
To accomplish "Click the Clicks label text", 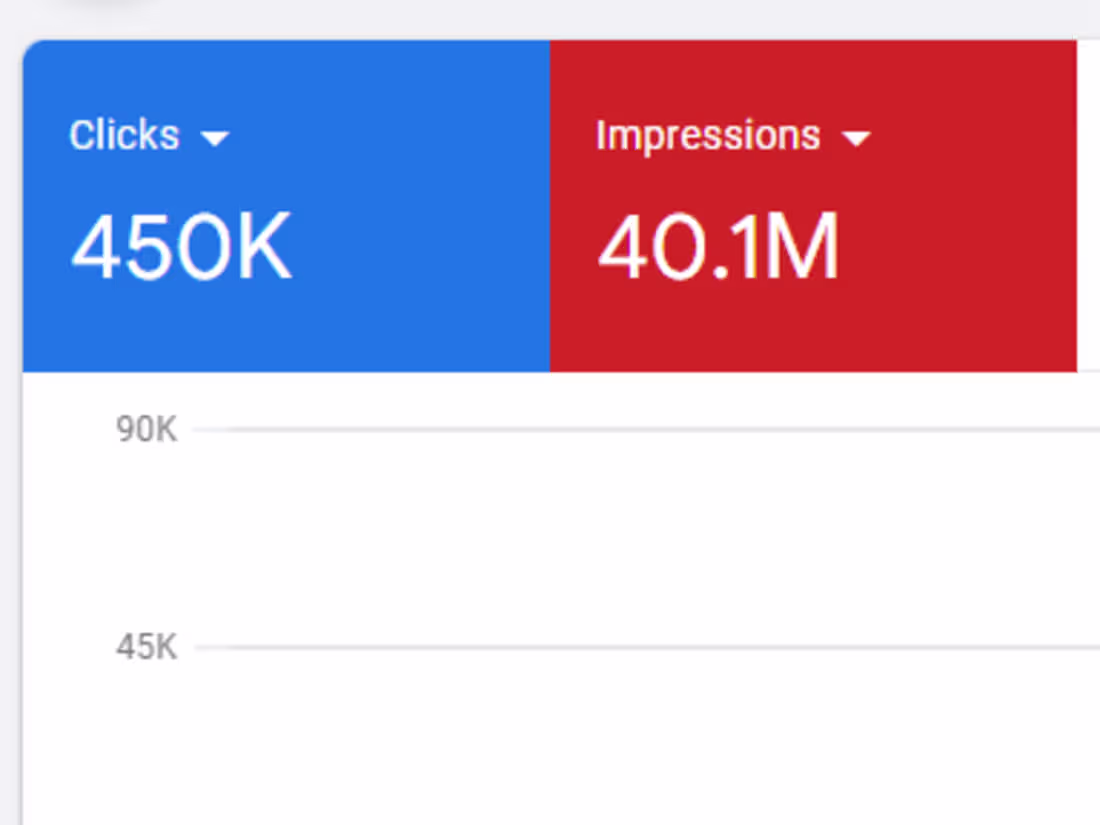I will click(x=124, y=136).
